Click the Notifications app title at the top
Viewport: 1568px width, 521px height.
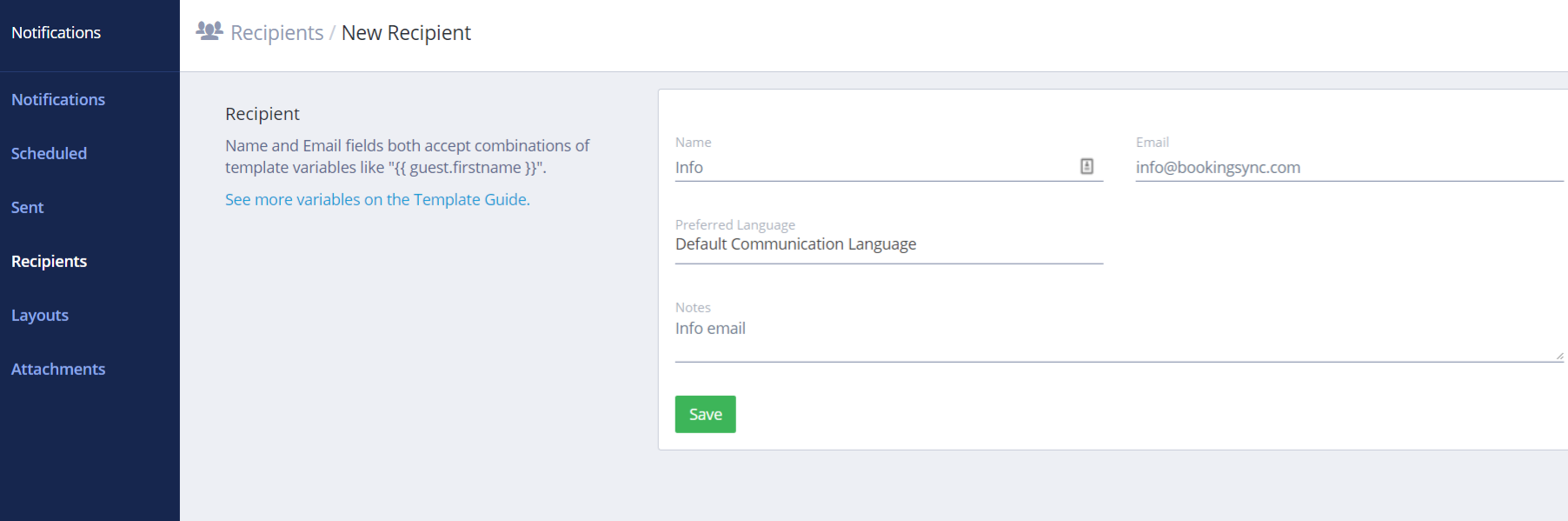56,33
